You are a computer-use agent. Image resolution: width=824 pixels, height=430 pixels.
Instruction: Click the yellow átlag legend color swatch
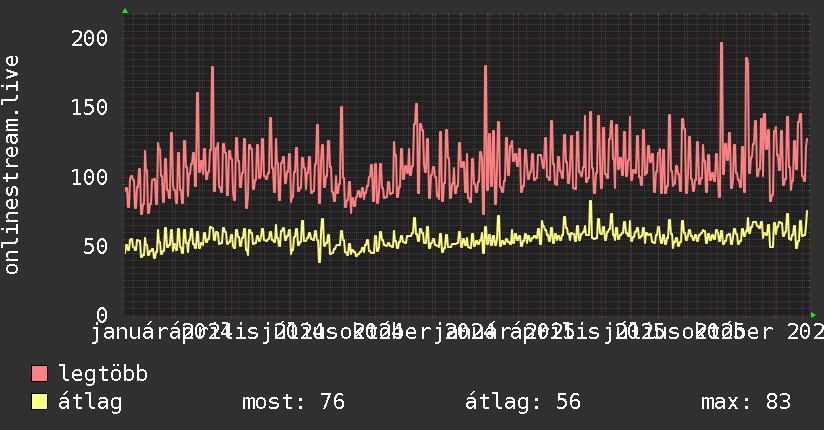[x=39, y=402]
